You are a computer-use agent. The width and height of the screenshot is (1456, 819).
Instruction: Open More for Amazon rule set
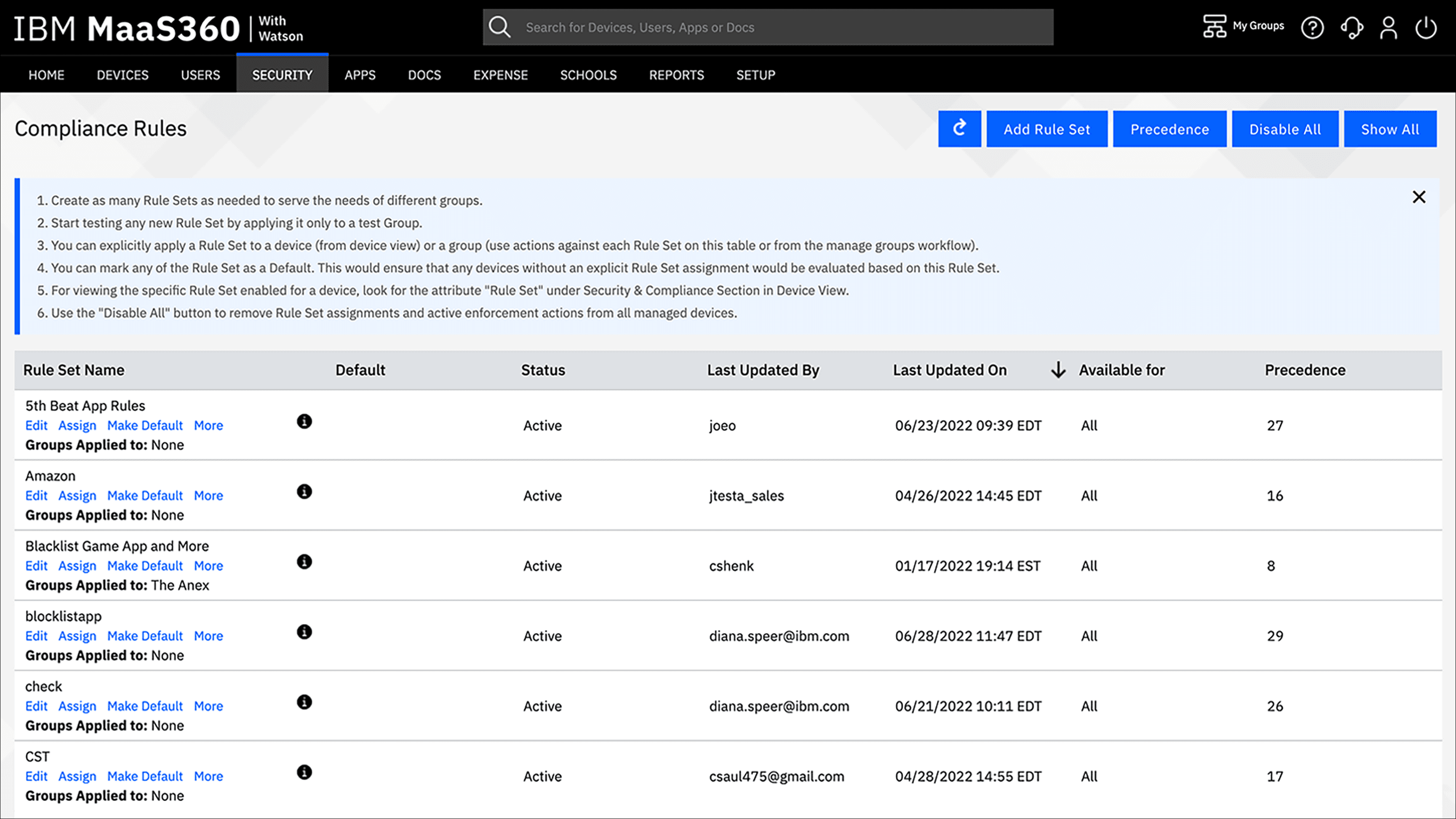(208, 496)
